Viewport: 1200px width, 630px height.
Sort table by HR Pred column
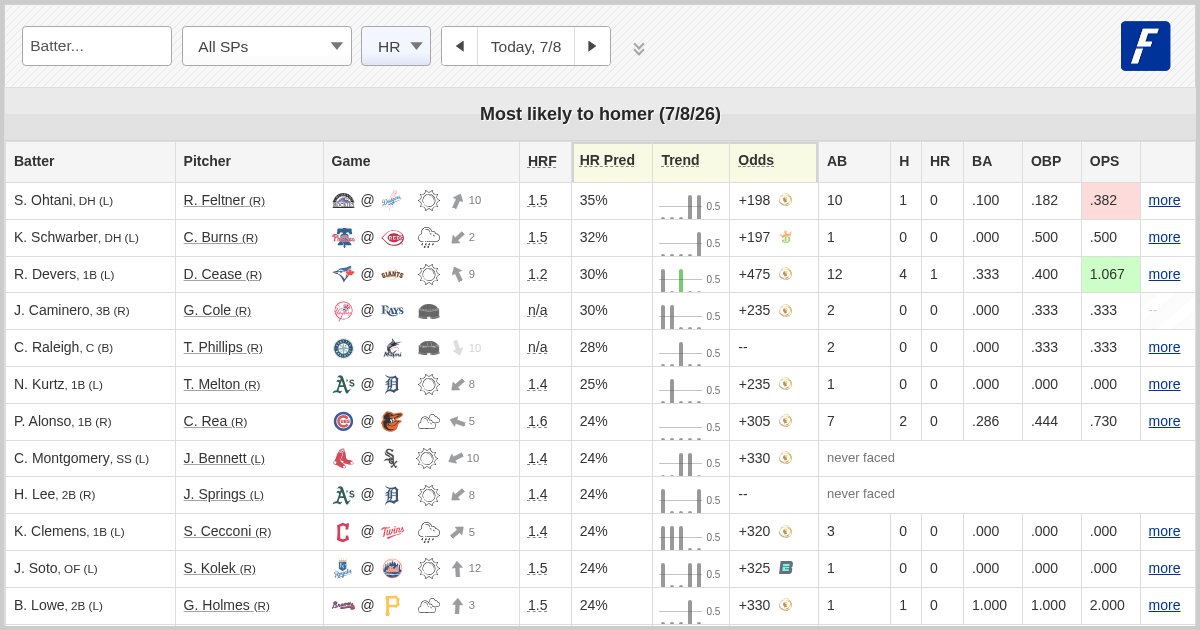pyautogui.click(x=607, y=160)
